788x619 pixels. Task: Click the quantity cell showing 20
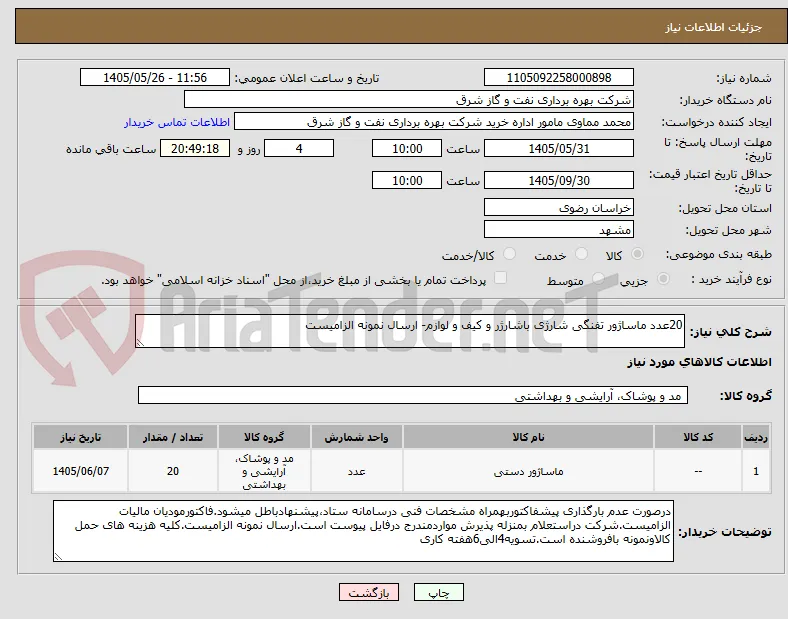173,471
